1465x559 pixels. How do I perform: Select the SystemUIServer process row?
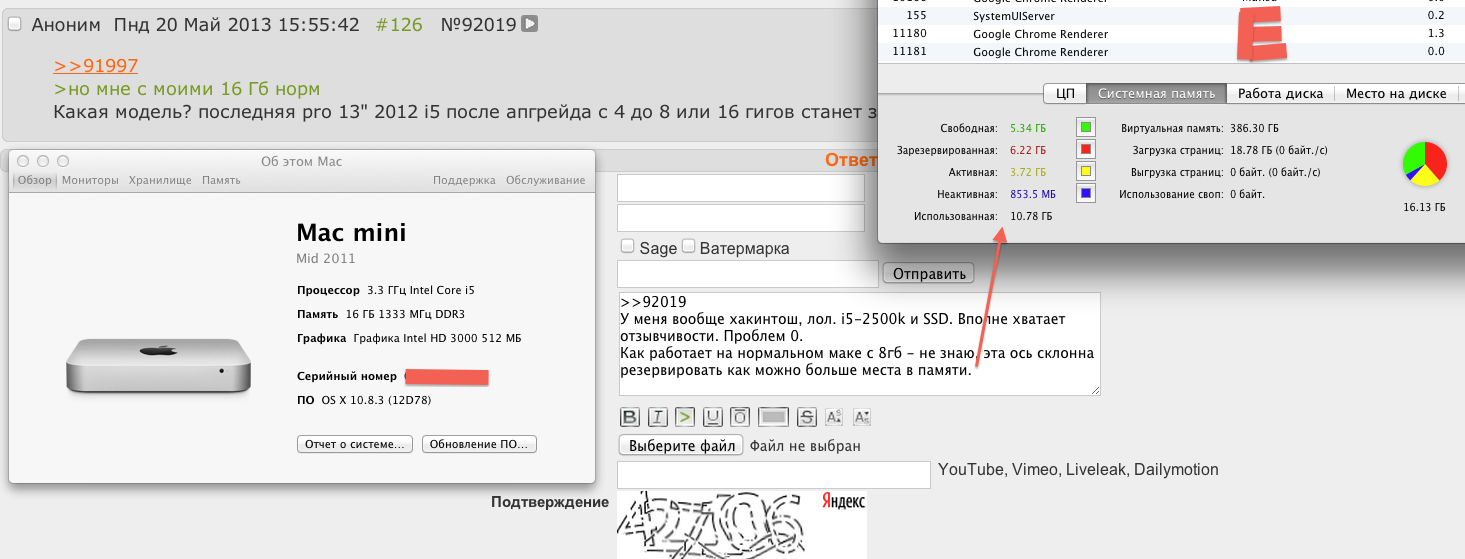1170,16
